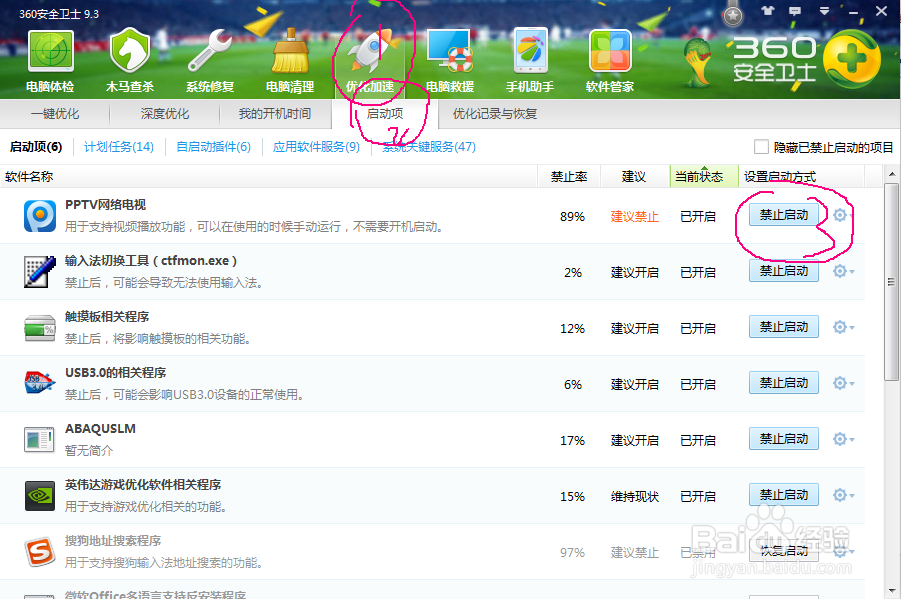Open settings gear for USB3.0 row

point(843,383)
